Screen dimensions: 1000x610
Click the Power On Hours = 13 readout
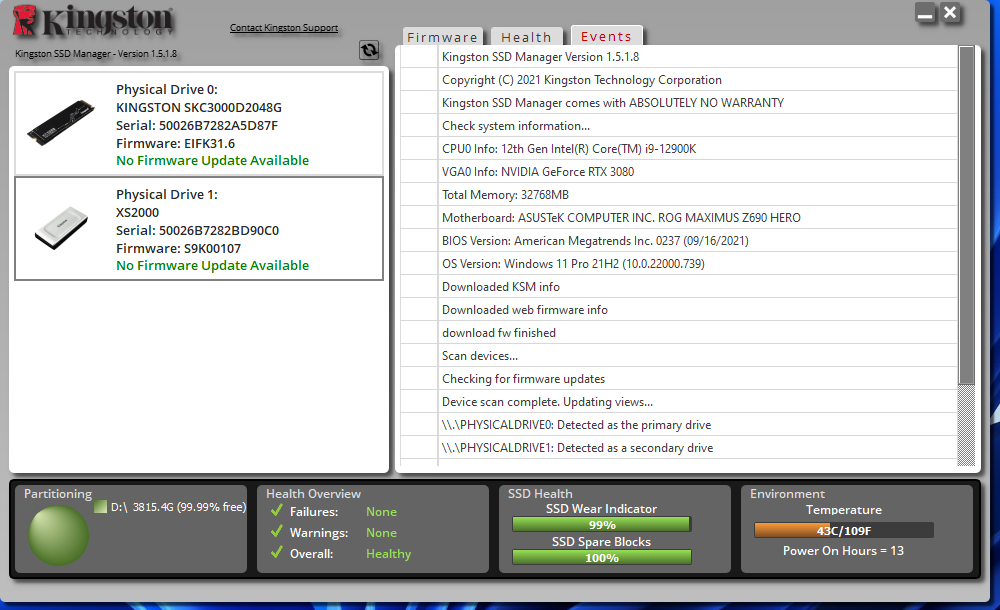[843, 551]
